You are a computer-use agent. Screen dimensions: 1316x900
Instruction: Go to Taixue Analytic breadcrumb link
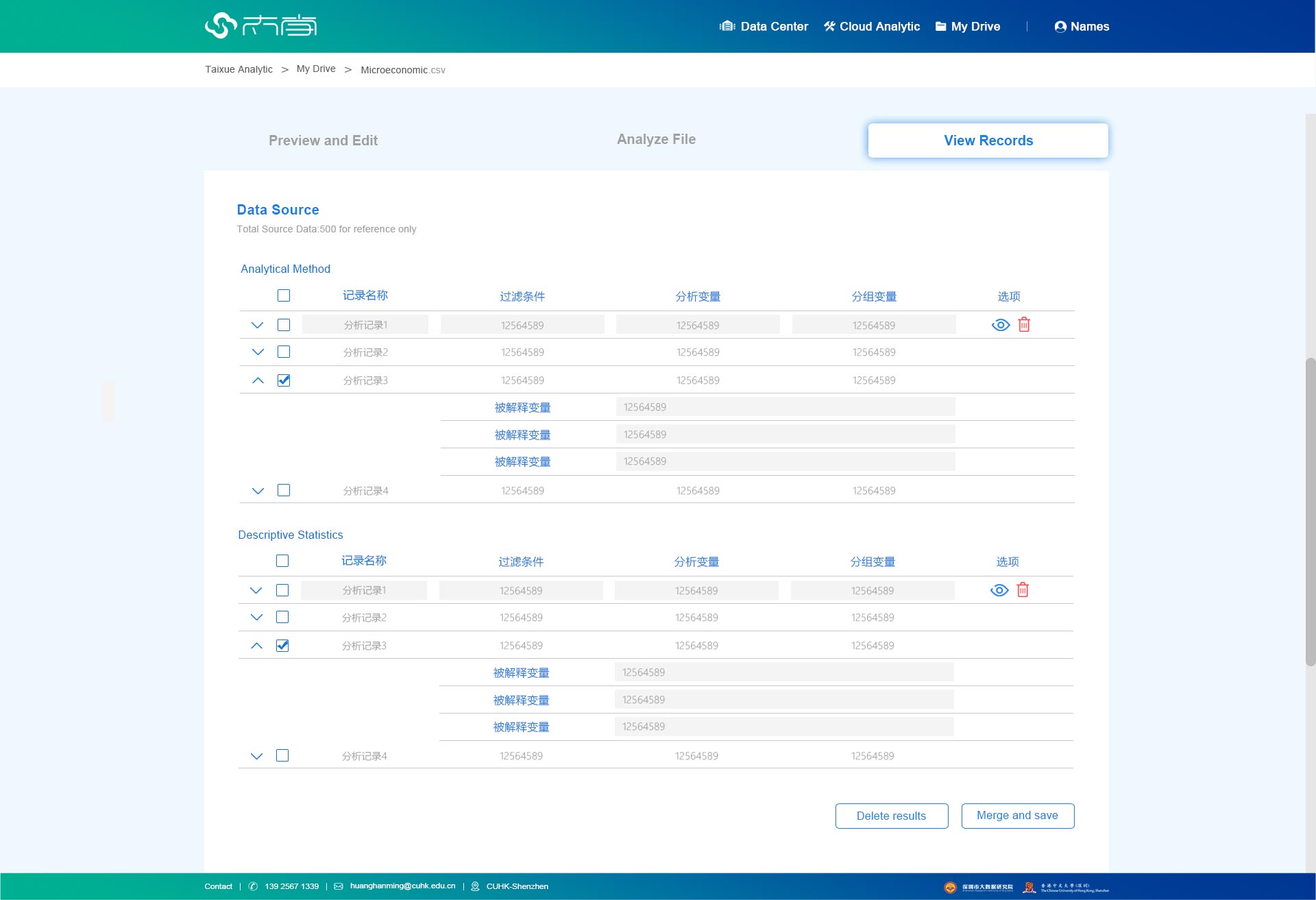click(239, 69)
